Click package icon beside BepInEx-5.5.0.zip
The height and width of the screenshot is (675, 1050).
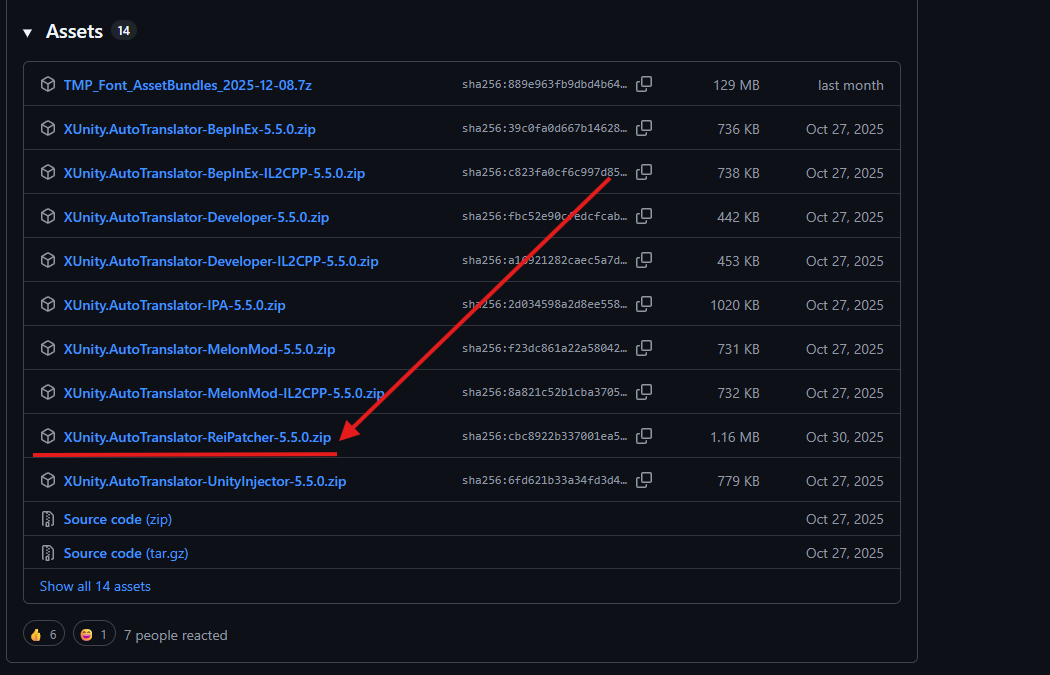tap(48, 128)
